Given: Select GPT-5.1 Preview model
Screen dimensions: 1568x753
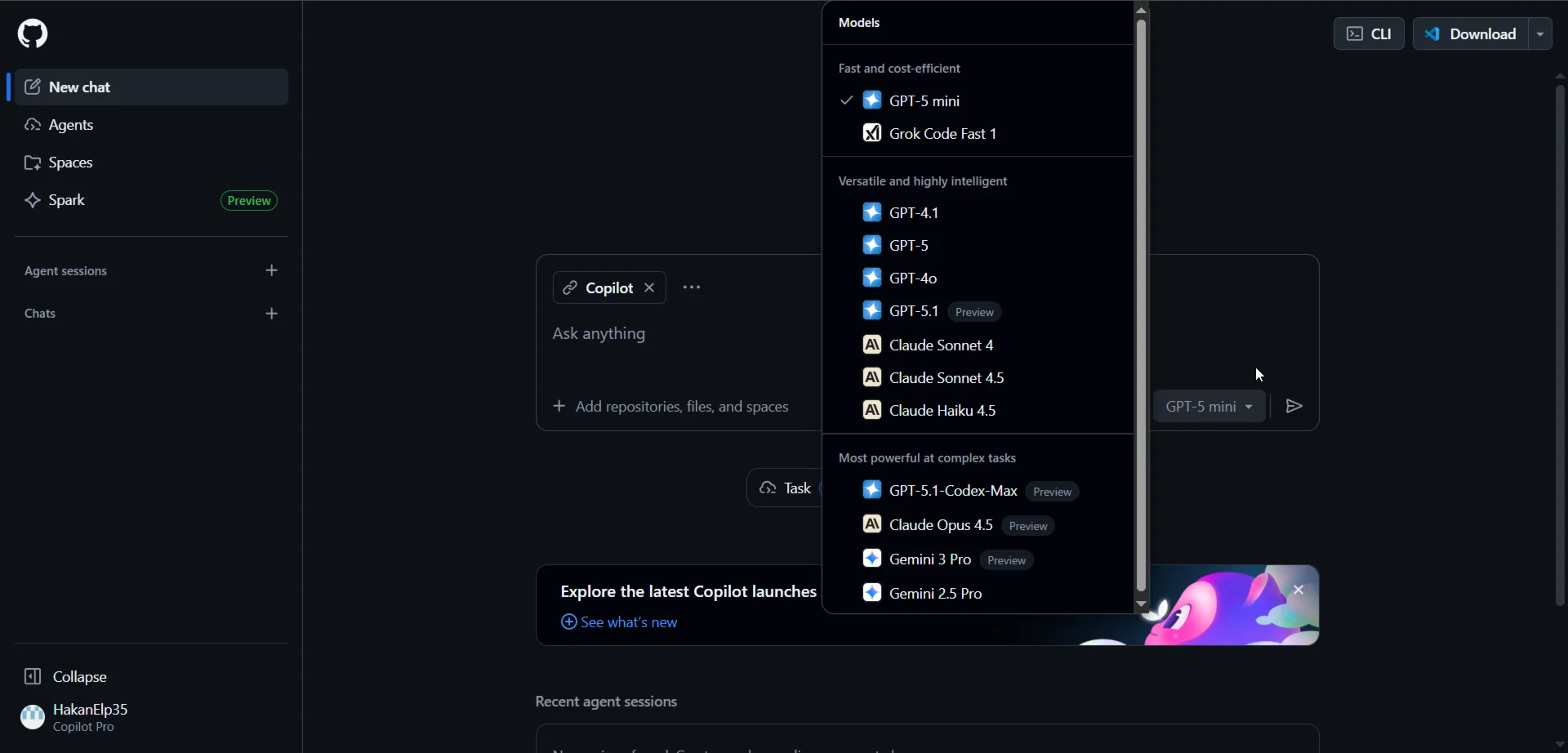Looking at the screenshot, I should tap(978, 311).
